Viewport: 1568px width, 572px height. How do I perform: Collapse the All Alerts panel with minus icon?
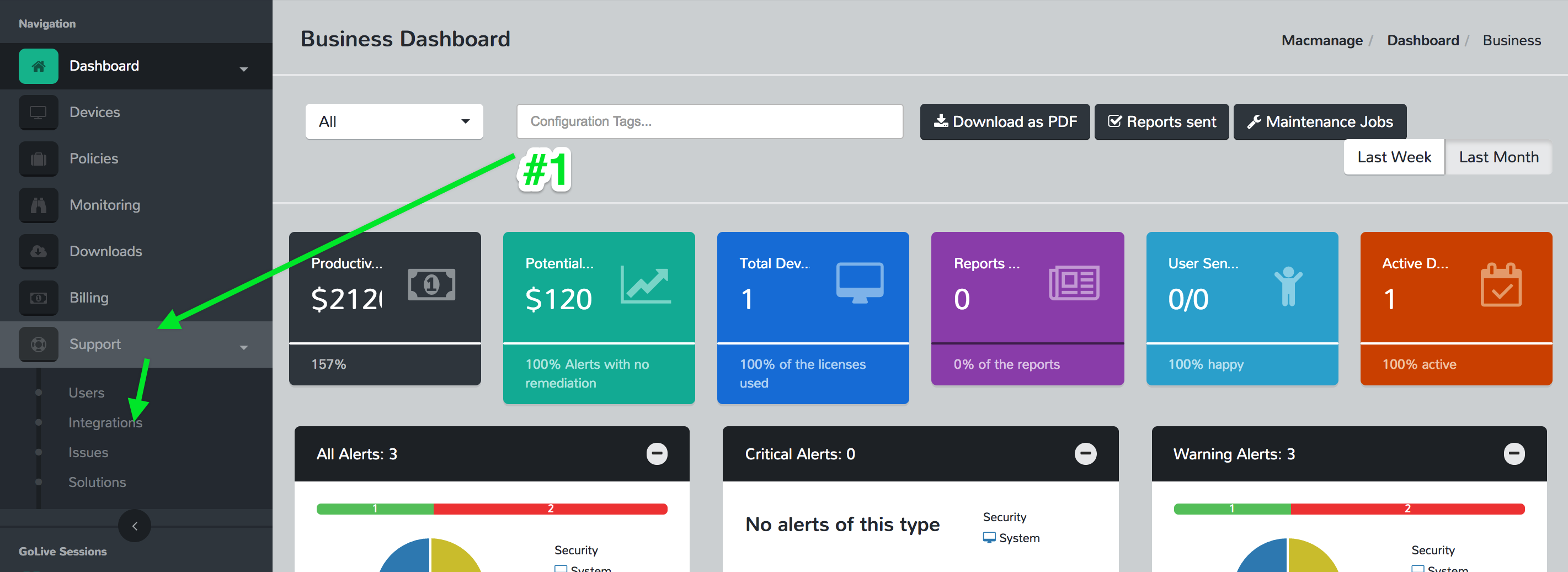pyautogui.click(x=657, y=453)
